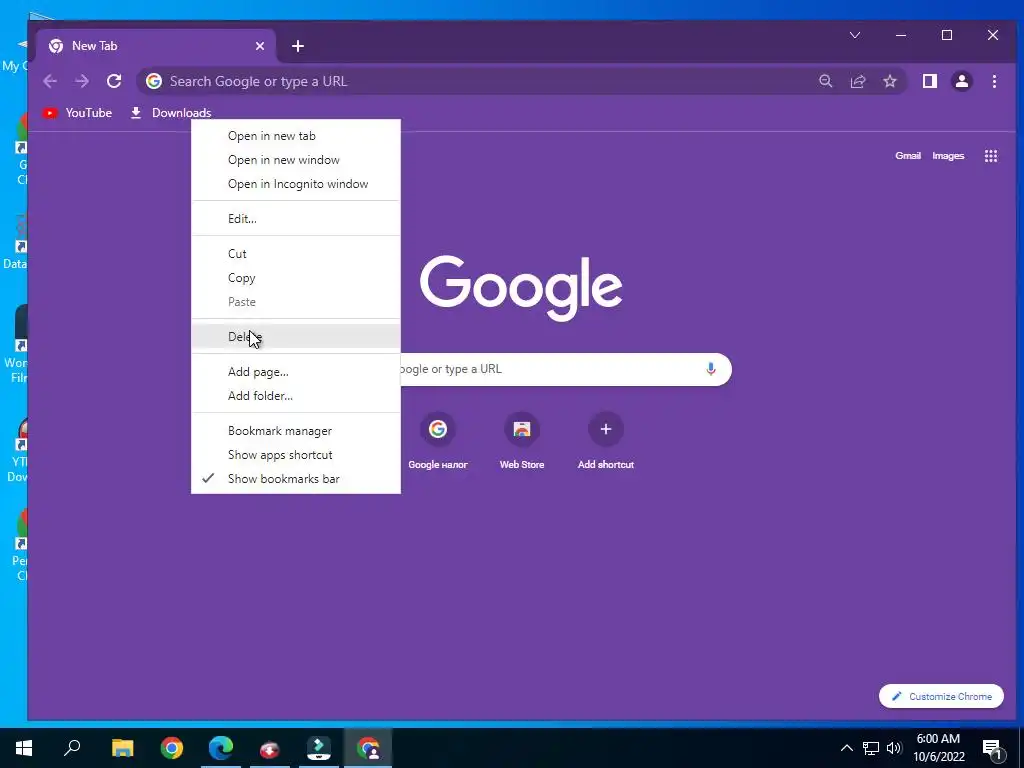This screenshot has width=1024, height=768.
Task: Open the Downloads bookmark
Action: tap(170, 113)
